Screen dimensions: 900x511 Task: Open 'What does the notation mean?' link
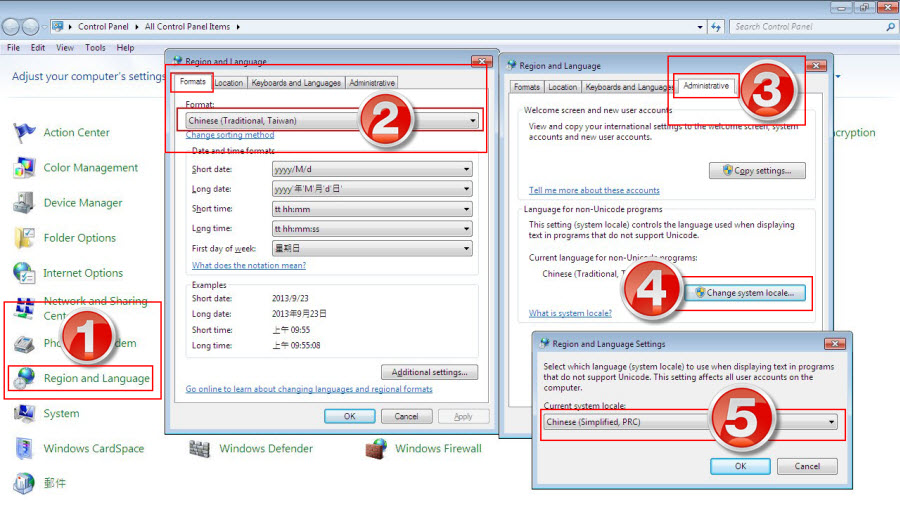coord(249,266)
